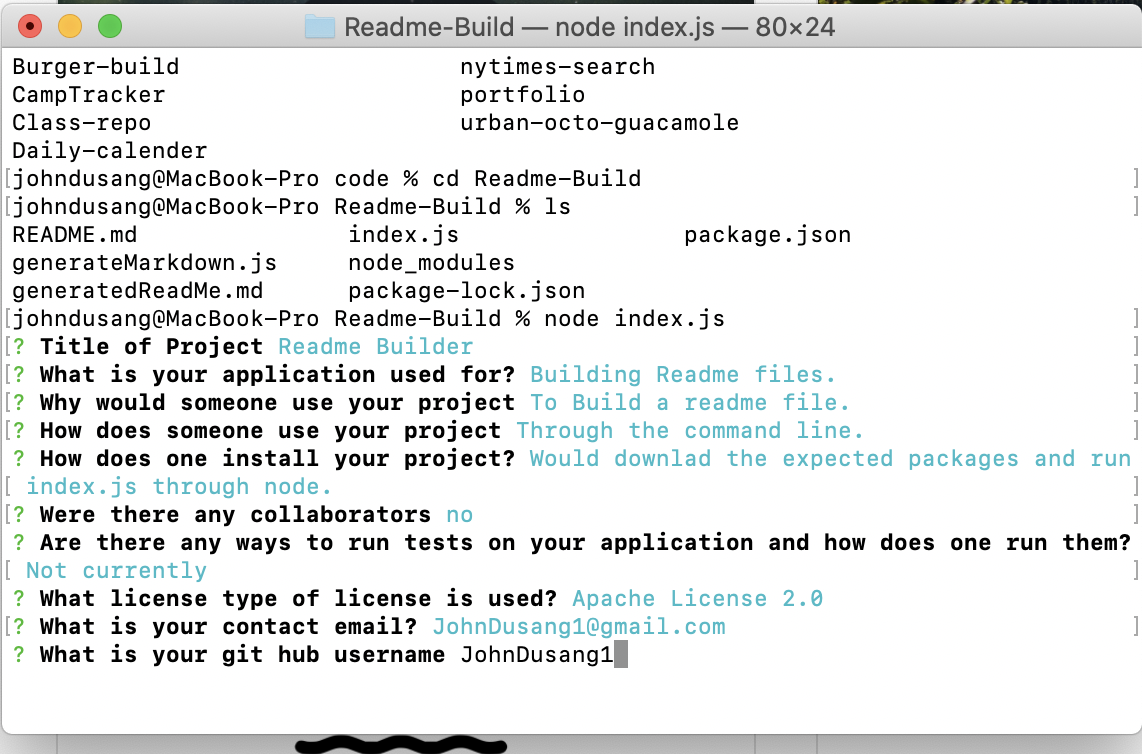The width and height of the screenshot is (1142, 754).
Task: Click the nytimes-search directory name
Action: click(557, 67)
